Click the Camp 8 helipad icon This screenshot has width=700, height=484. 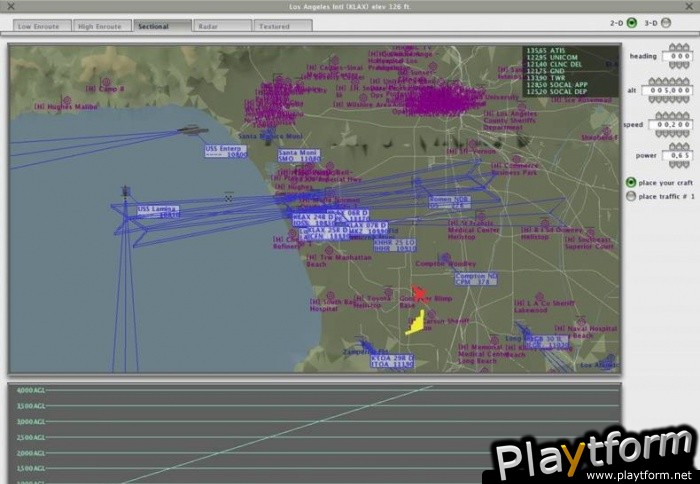(x=106, y=82)
